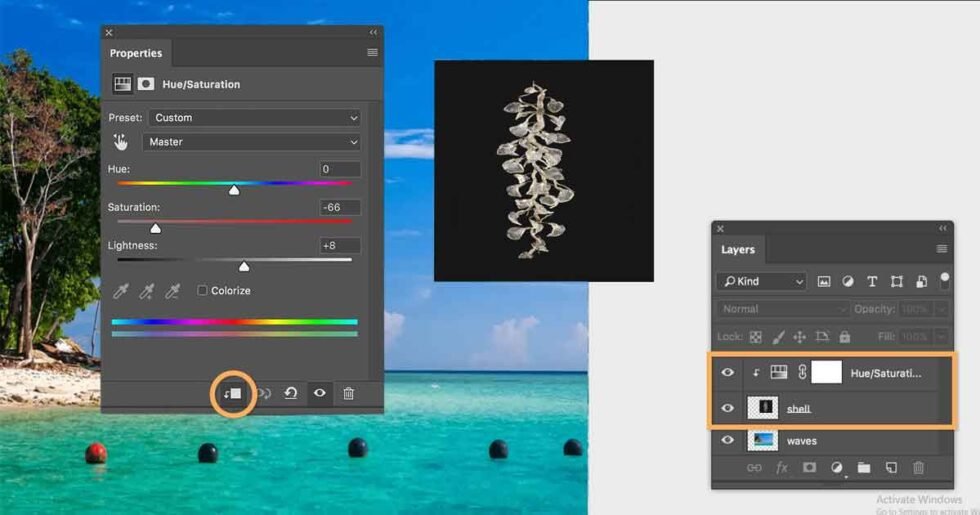Create a new group folder icon

(x=864, y=468)
